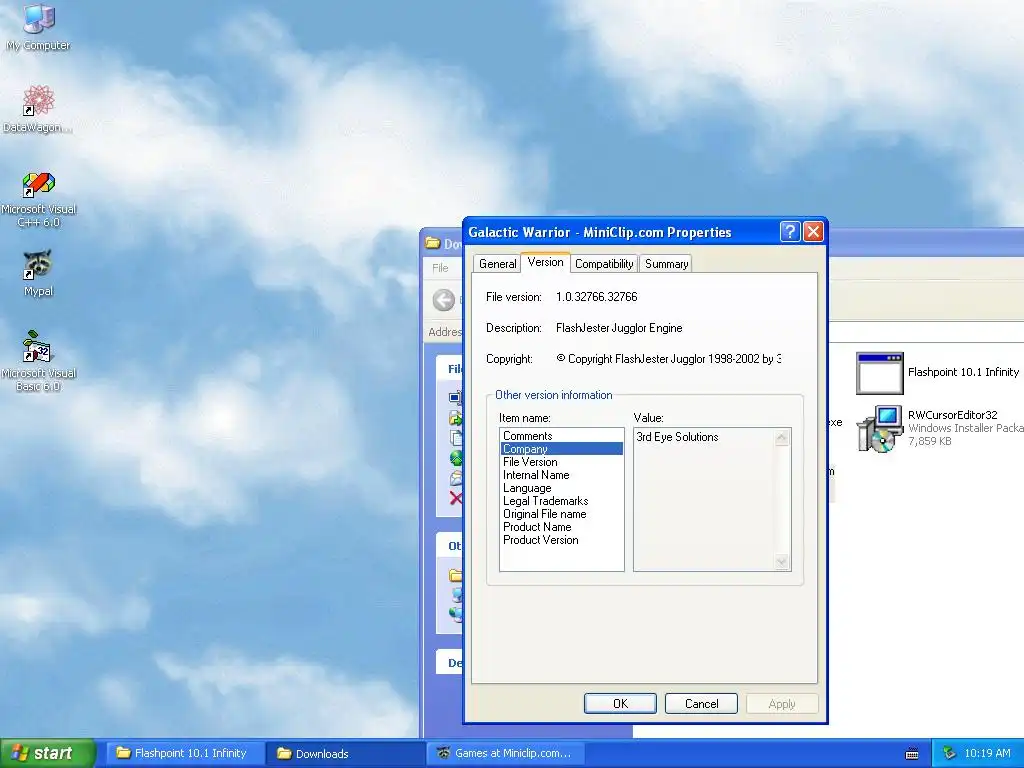Click the keyboard icon in system tray
This screenshot has width=1024, height=768.
(x=912, y=754)
